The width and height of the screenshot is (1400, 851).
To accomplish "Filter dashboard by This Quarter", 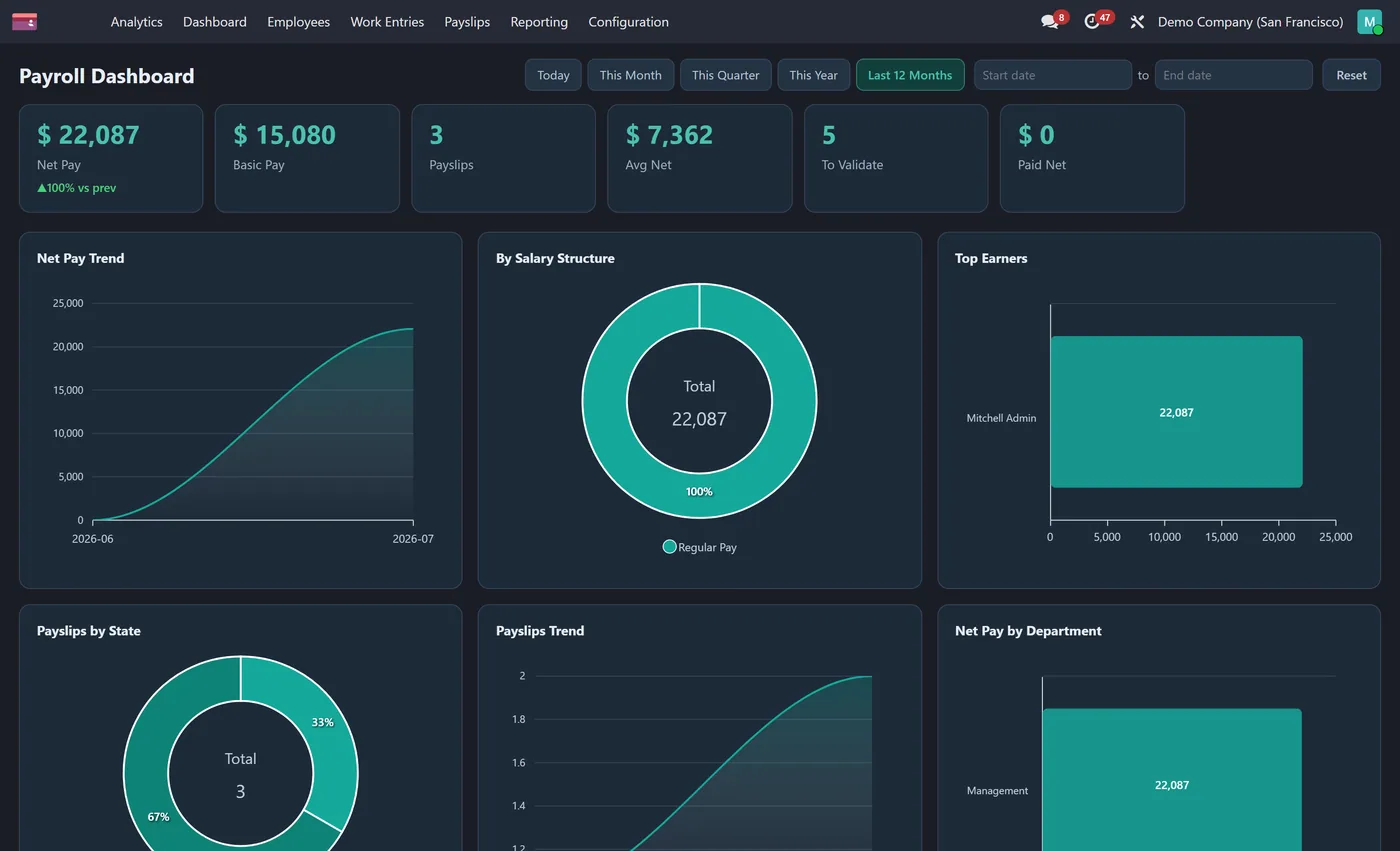I will (725, 75).
